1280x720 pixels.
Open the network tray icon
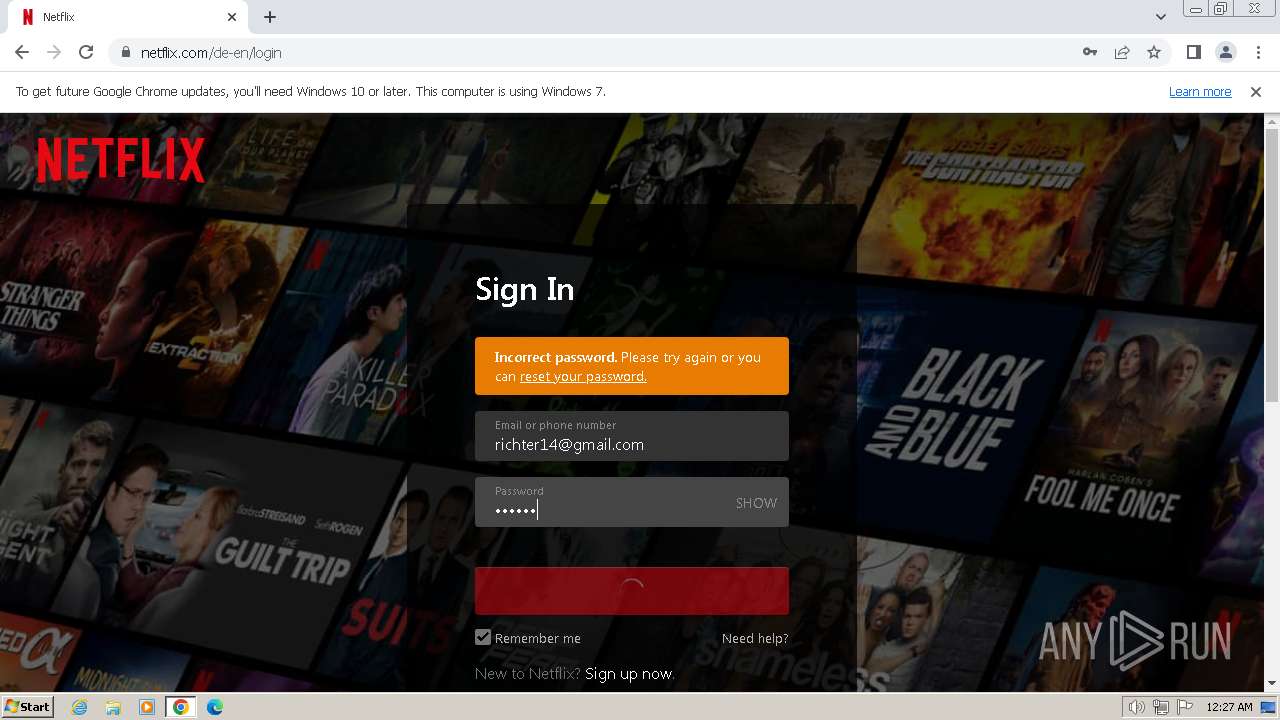click(x=1160, y=707)
